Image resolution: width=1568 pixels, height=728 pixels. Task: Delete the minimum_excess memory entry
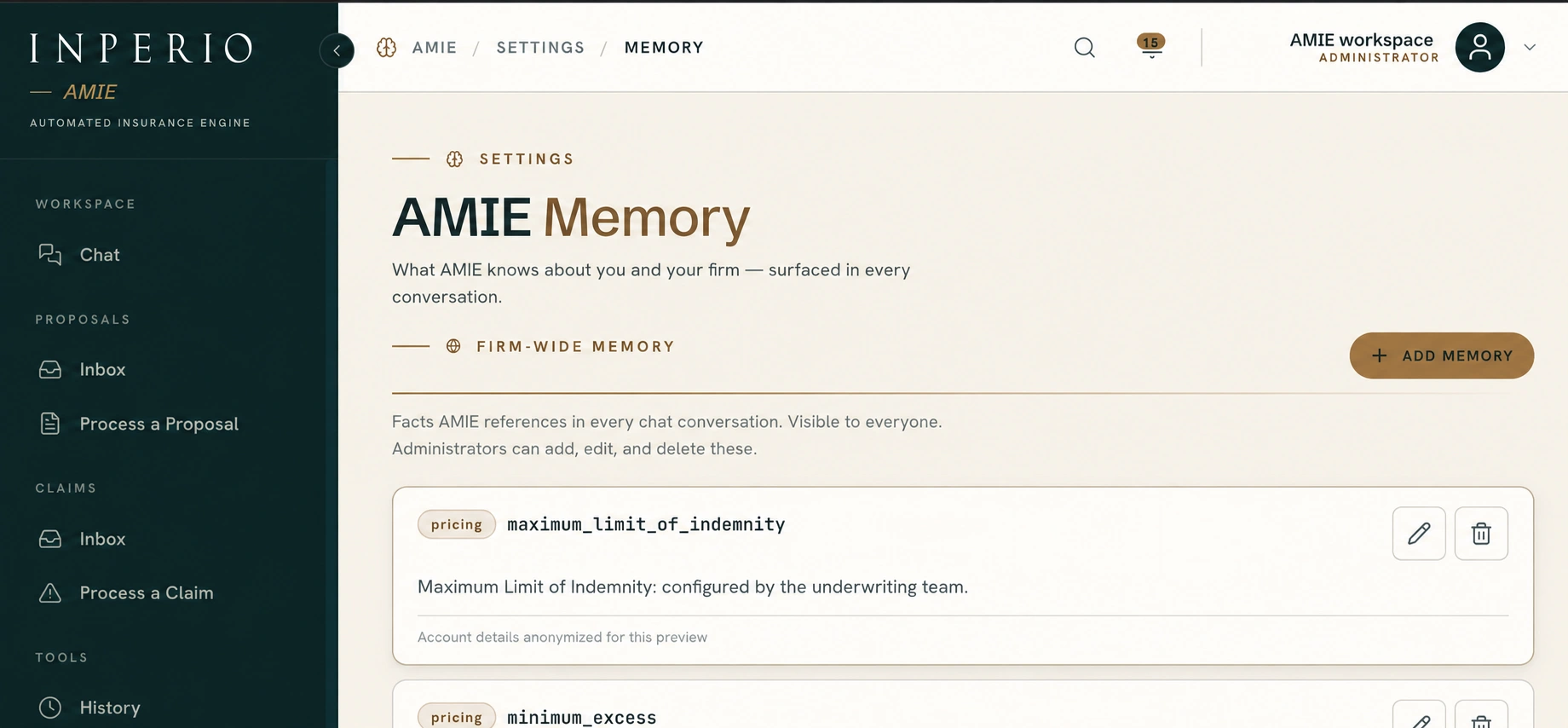pos(1480,714)
